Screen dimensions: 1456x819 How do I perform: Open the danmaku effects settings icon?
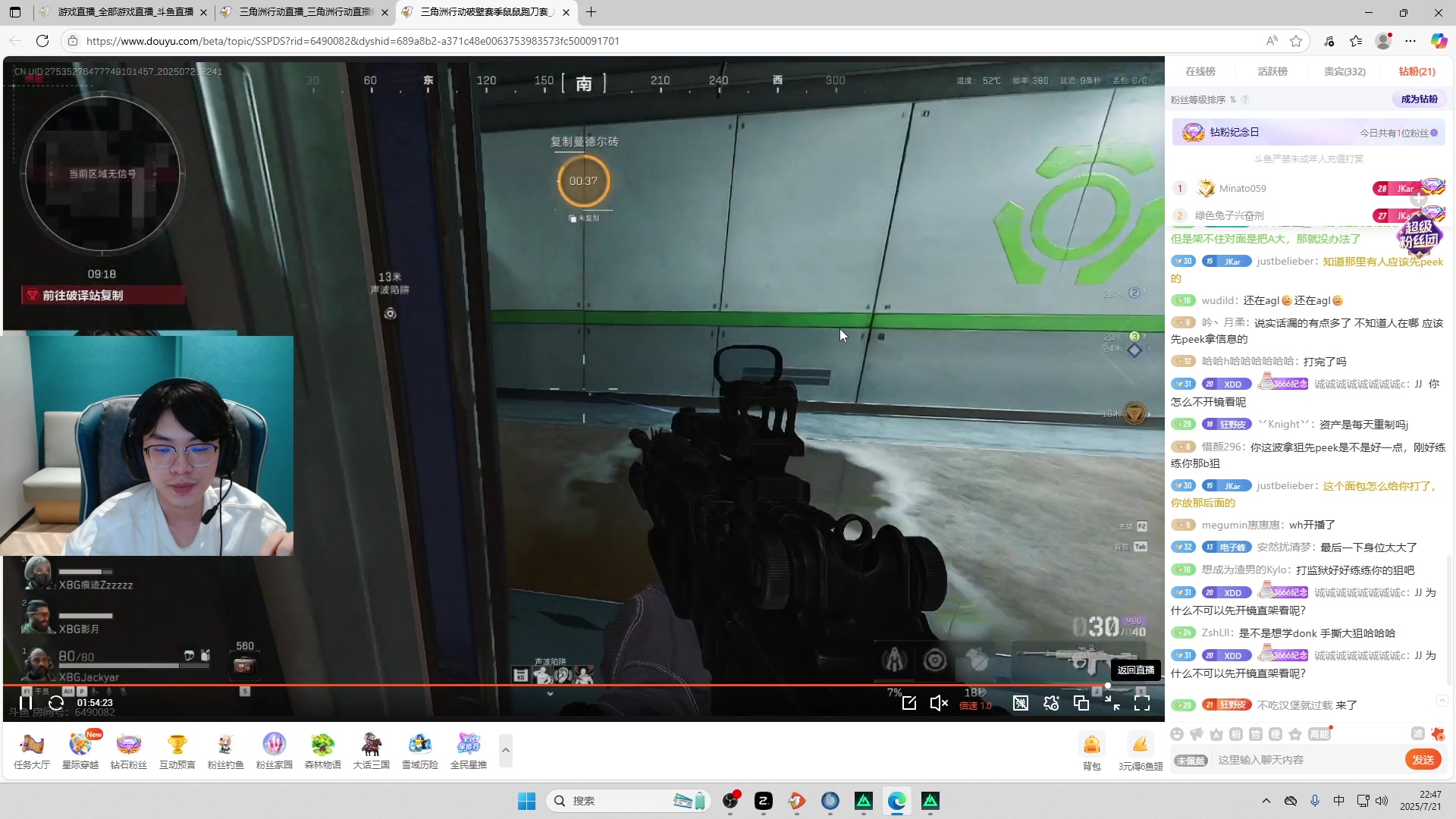[1051, 704]
